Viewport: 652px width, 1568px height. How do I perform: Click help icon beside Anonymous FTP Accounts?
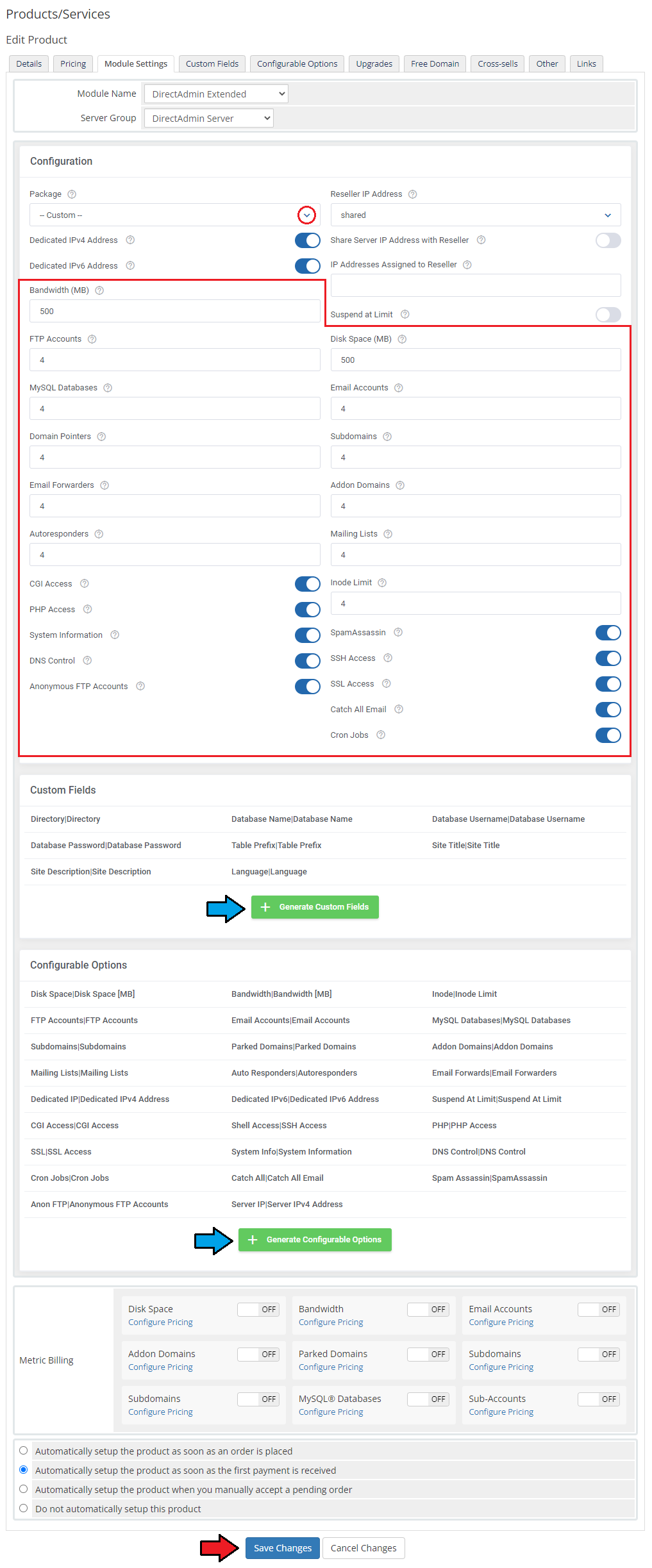(x=140, y=687)
